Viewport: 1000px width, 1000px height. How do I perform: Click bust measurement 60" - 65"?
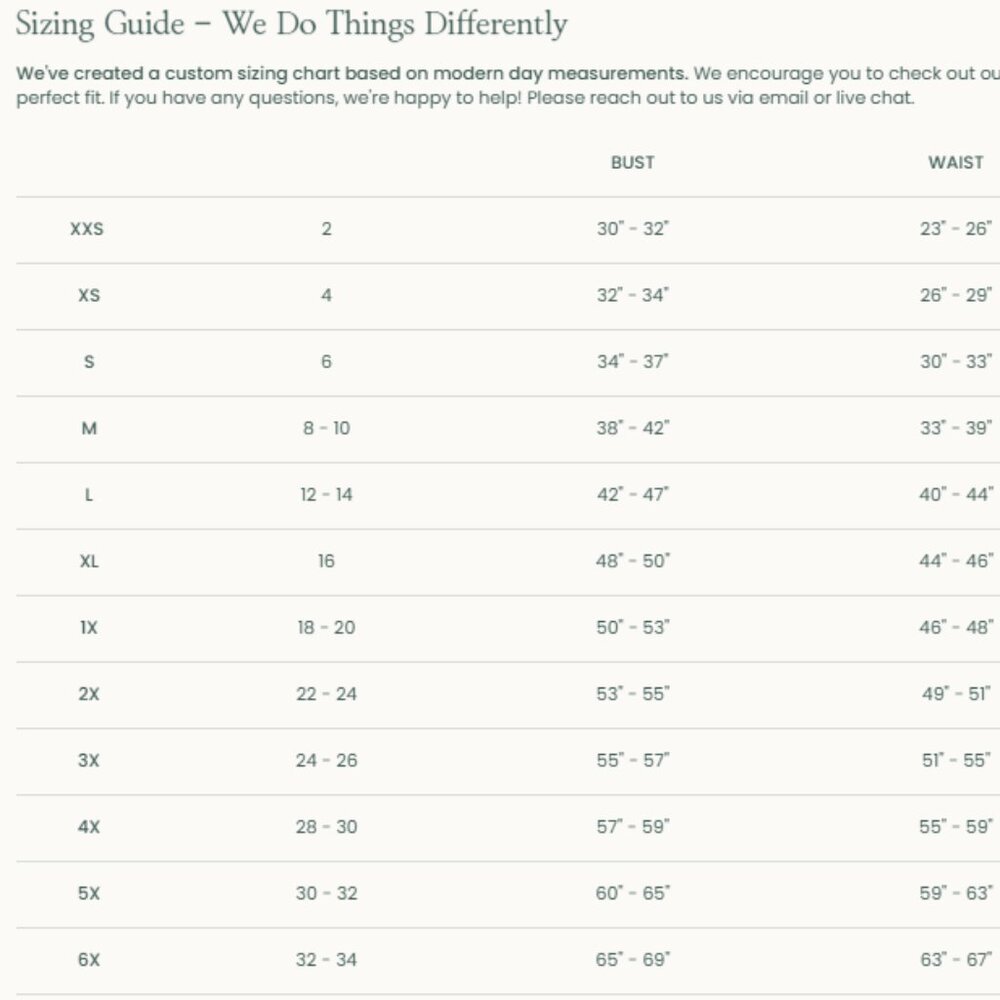click(632, 893)
